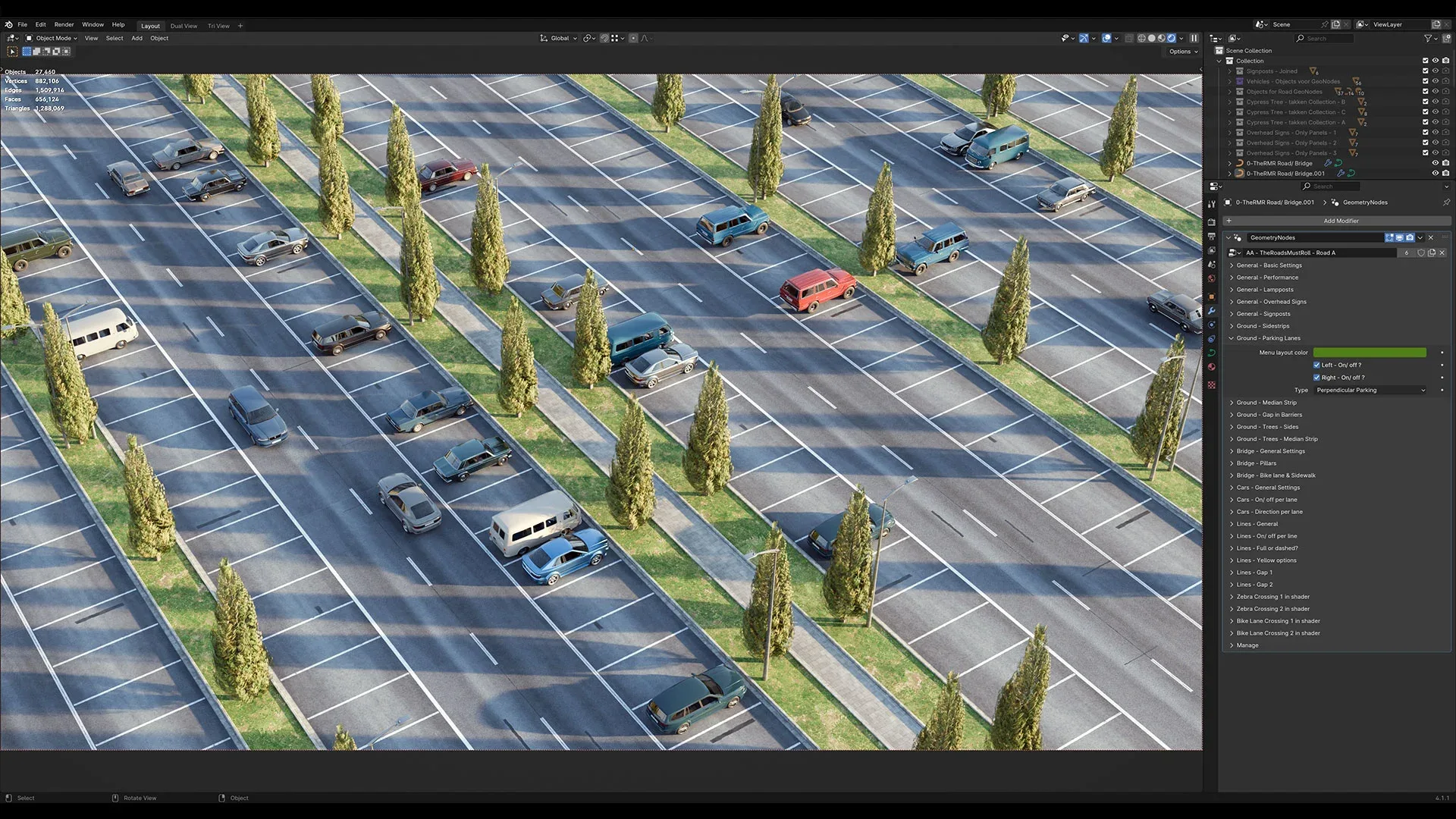Screen dimensions: 1456x819
Task: Hide 0-TheRMR Road/ Bridge with its eye toggle
Action: (x=1435, y=162)
